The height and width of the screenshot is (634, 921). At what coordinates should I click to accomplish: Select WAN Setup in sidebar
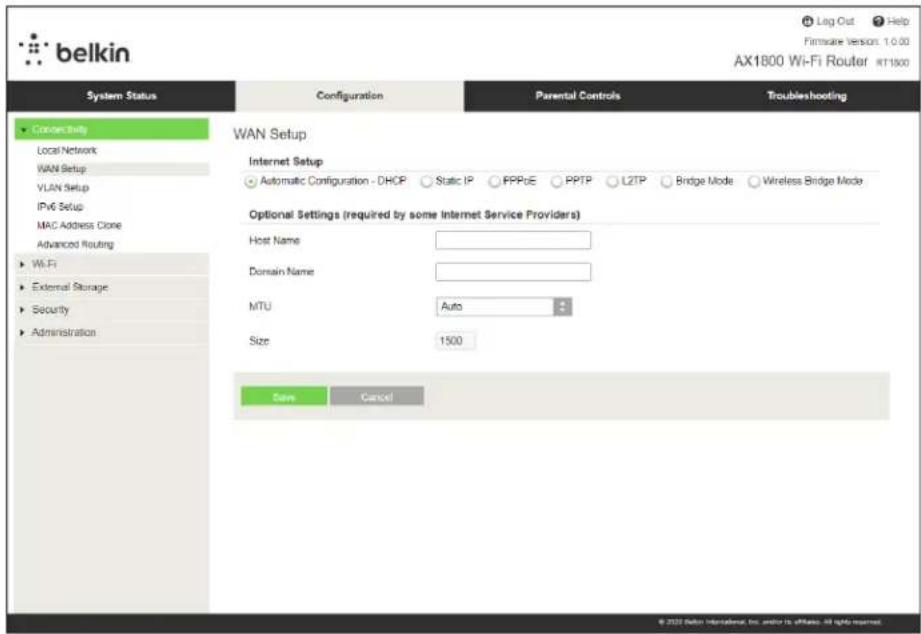tap(62, 169)
